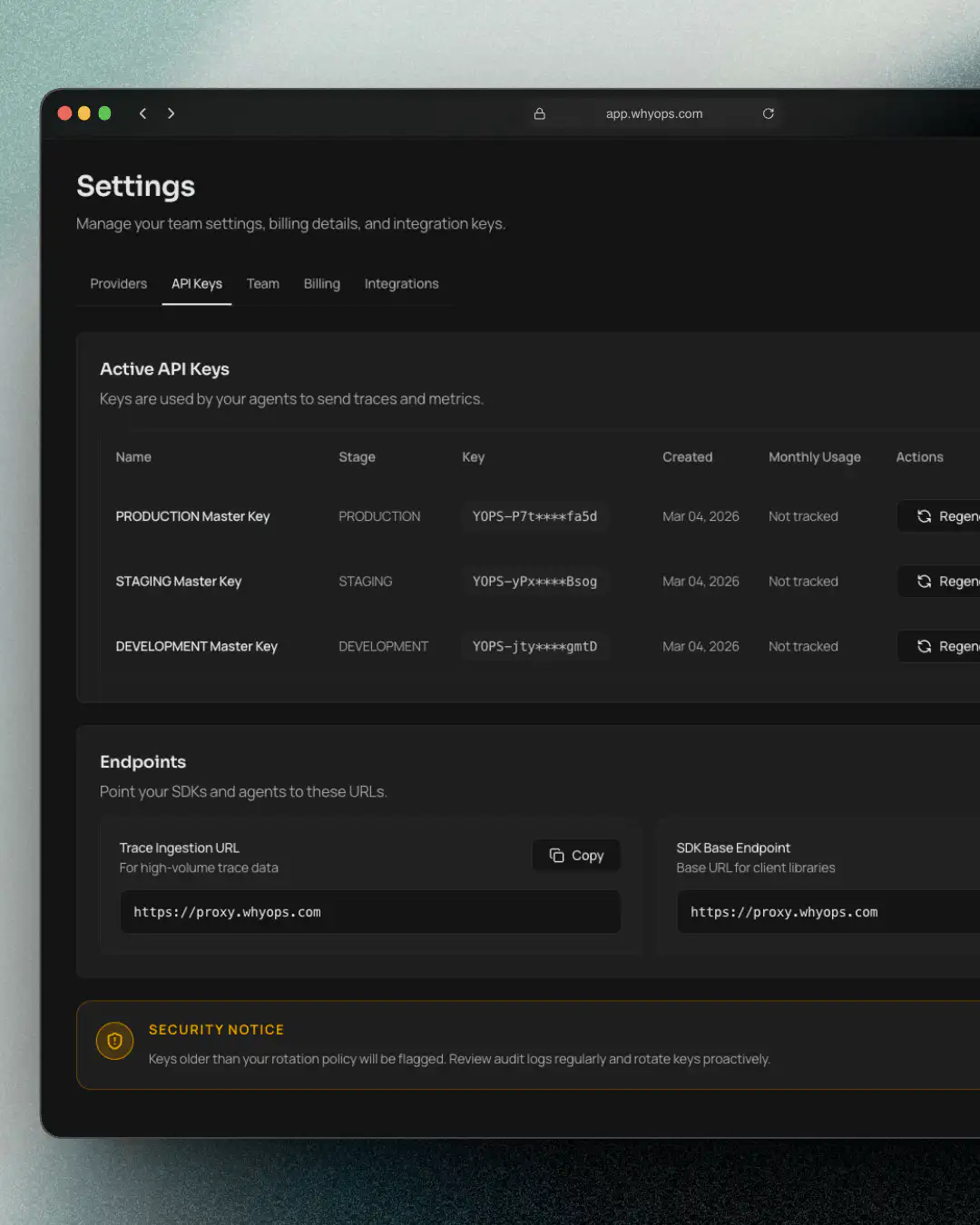This screenshot has height=1225, width=980.
Task: Regenerate the PRODUCTION Master Key
Action: [939, 516]
